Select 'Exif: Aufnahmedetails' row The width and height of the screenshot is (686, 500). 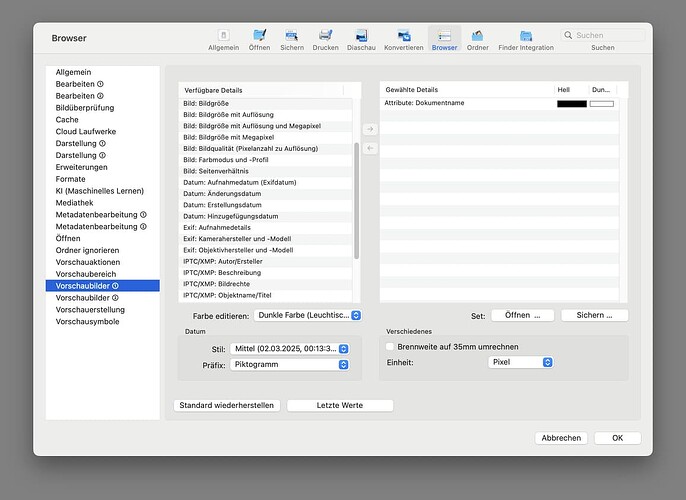point(265,228)
